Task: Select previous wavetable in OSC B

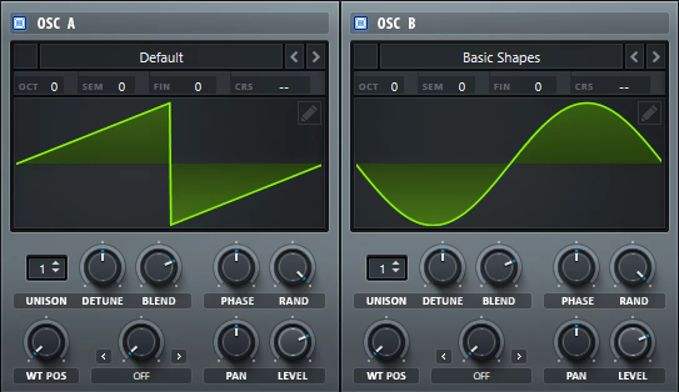Action: [634, 57]
